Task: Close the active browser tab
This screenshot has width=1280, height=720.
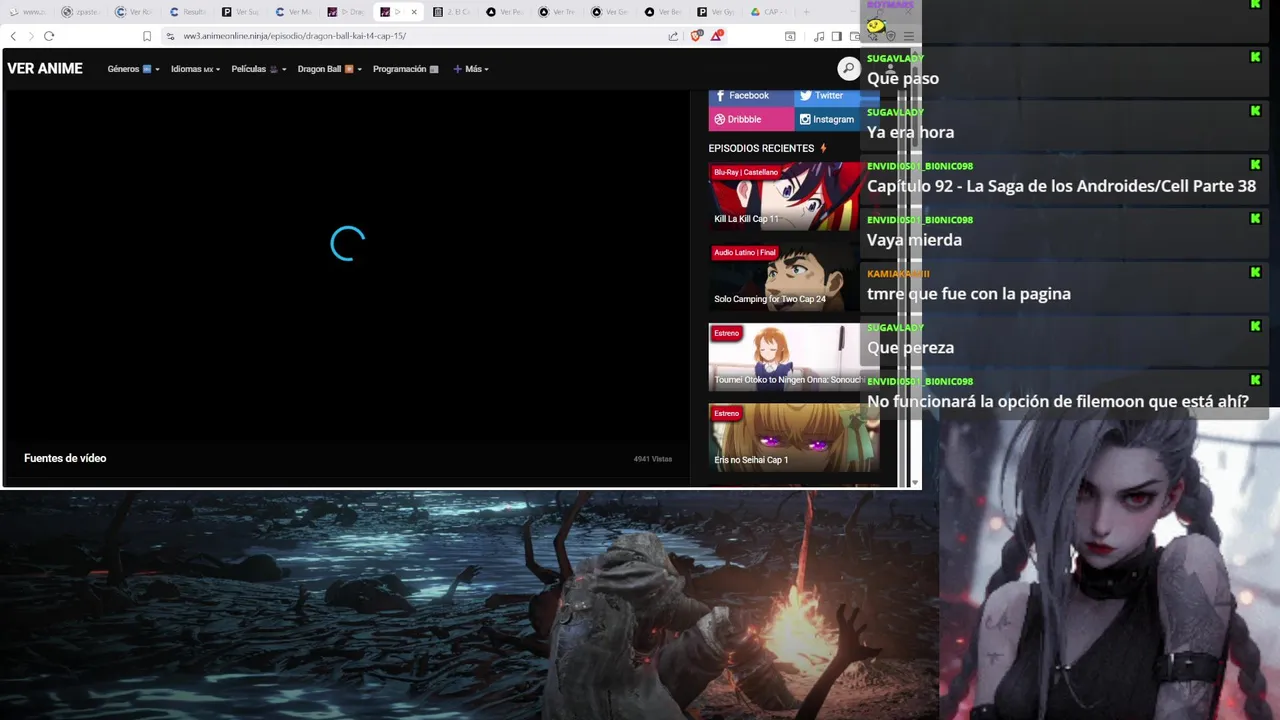Action: point(414,12)
